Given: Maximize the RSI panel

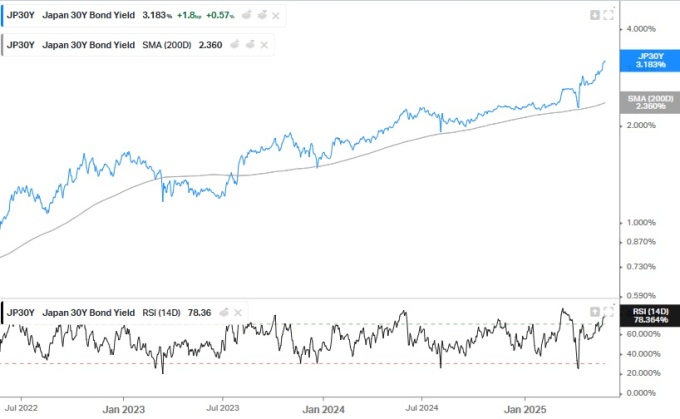Looking at the screenshot, I should point(608,312).
